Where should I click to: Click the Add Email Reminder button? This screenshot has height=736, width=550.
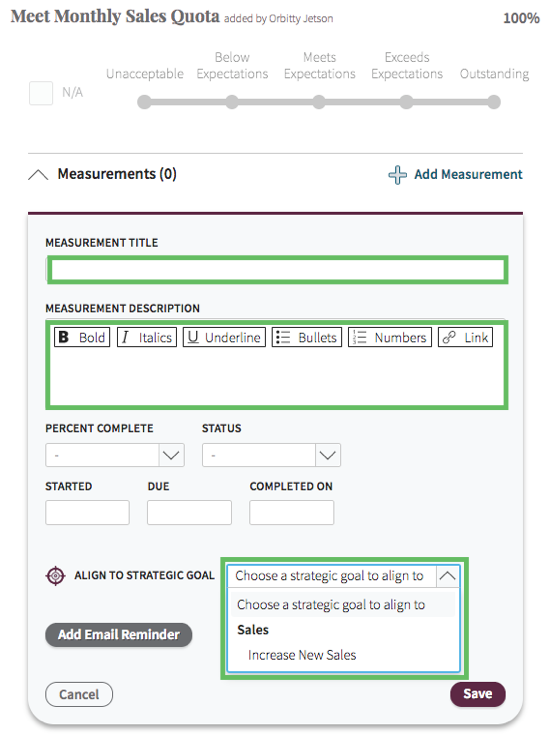coord(119,635)
